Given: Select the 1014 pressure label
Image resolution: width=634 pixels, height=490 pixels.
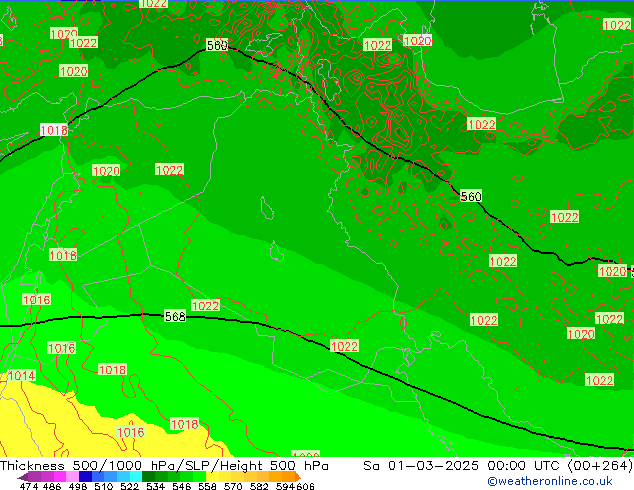Looking at the screenshot, I should pos(22,376).
